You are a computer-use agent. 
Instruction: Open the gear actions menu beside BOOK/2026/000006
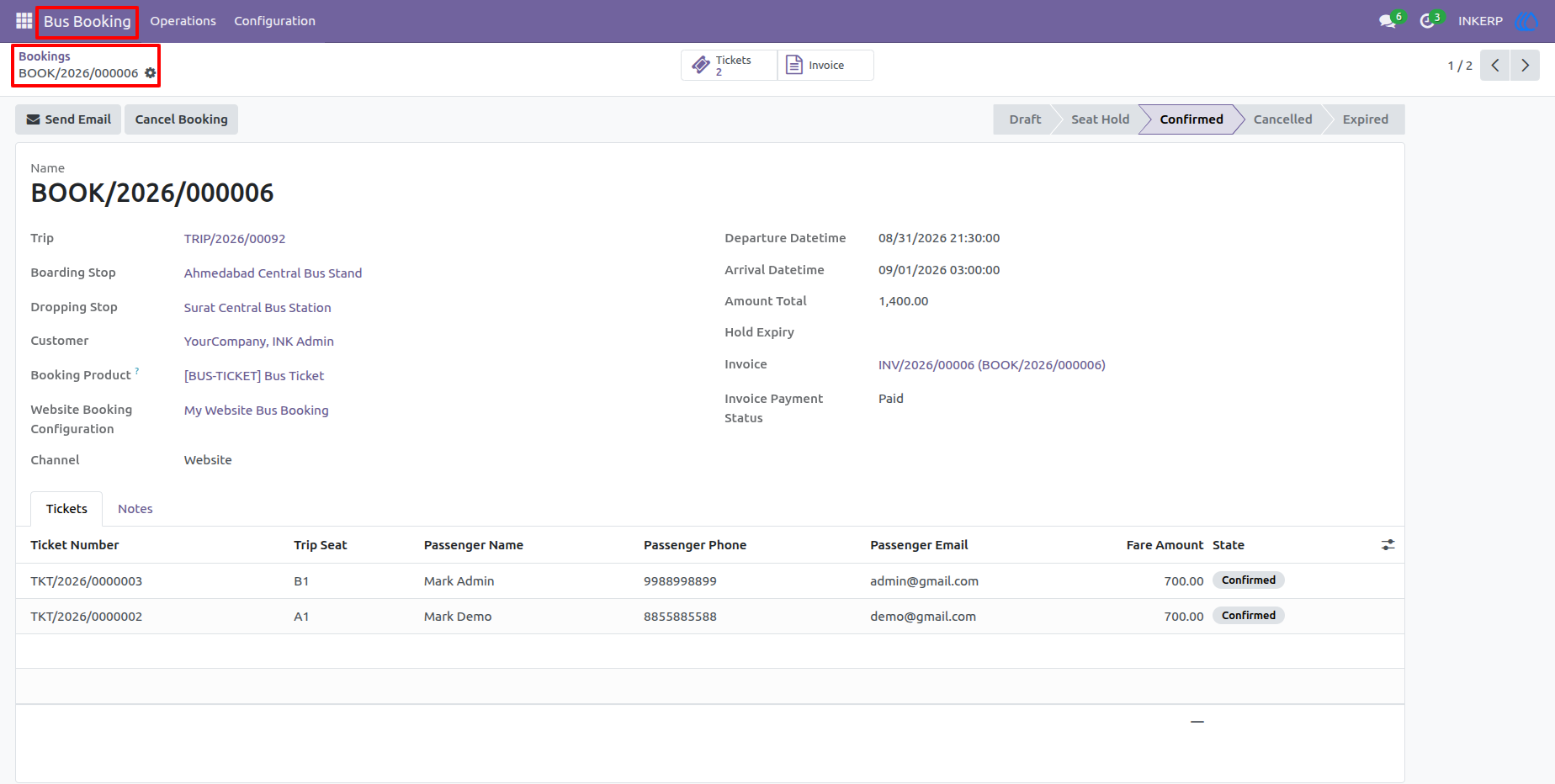(151, 73)
